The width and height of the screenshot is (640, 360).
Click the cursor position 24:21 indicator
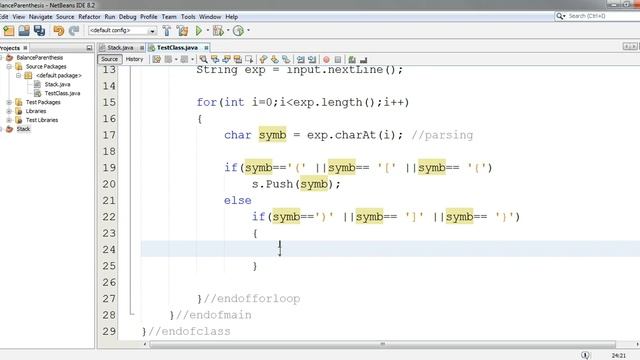point(619,356)
